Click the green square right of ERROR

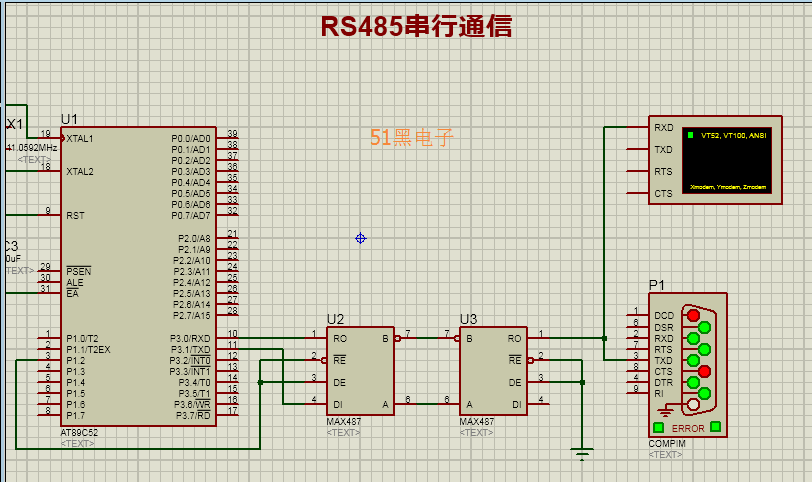point(716,427)
